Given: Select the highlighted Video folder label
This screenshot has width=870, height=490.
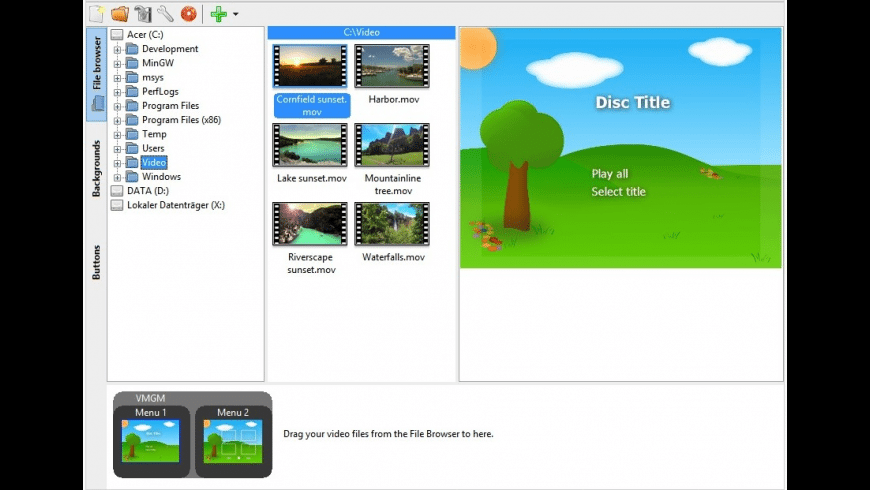Looking at the screenshot, I should point(154,163).
